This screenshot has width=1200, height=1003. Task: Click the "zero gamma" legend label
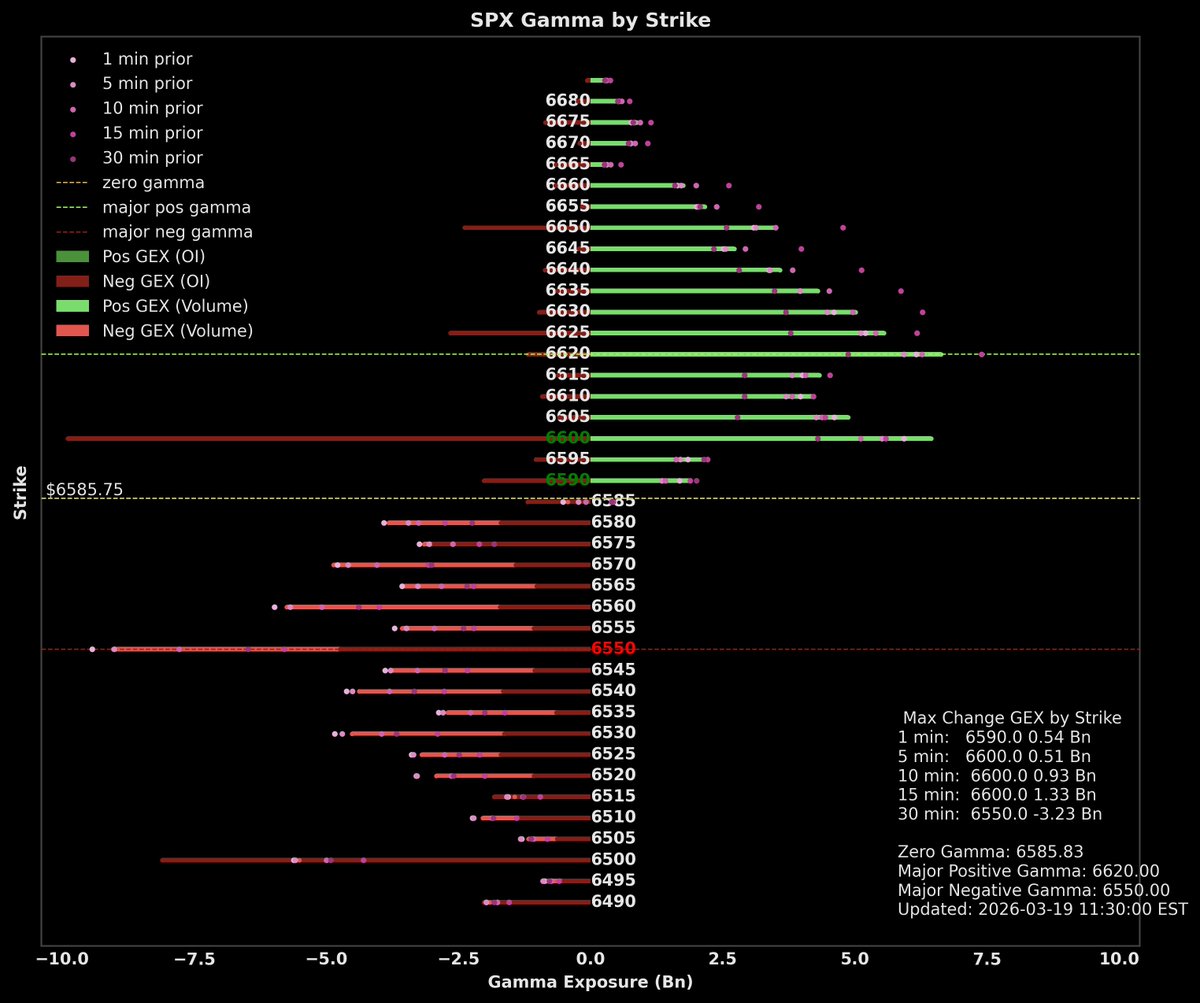153,183
